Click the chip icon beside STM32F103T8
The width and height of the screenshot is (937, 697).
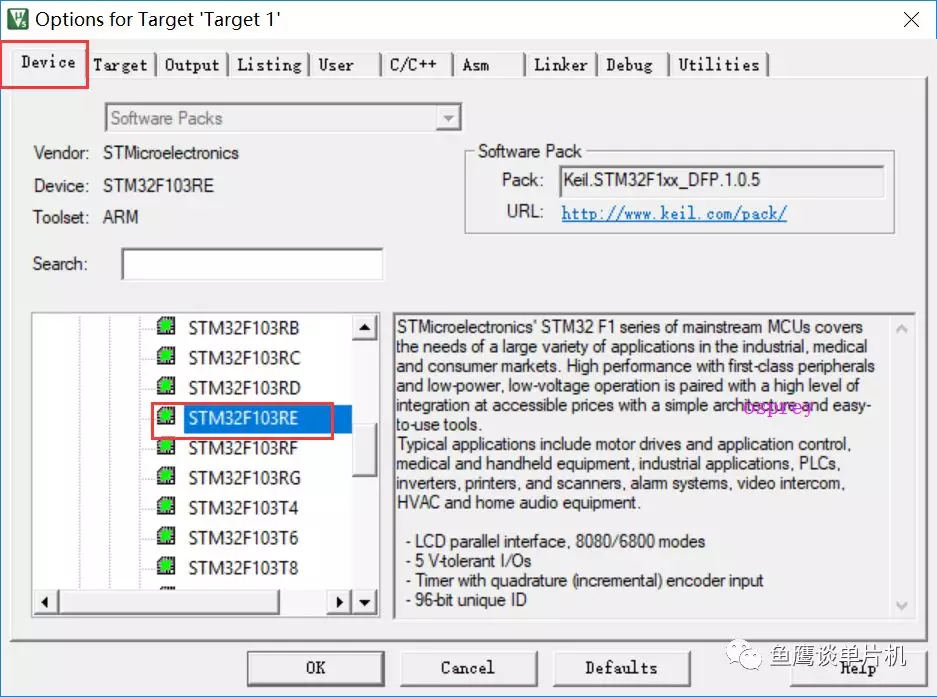pyautogui.click(x=166, y=566)
